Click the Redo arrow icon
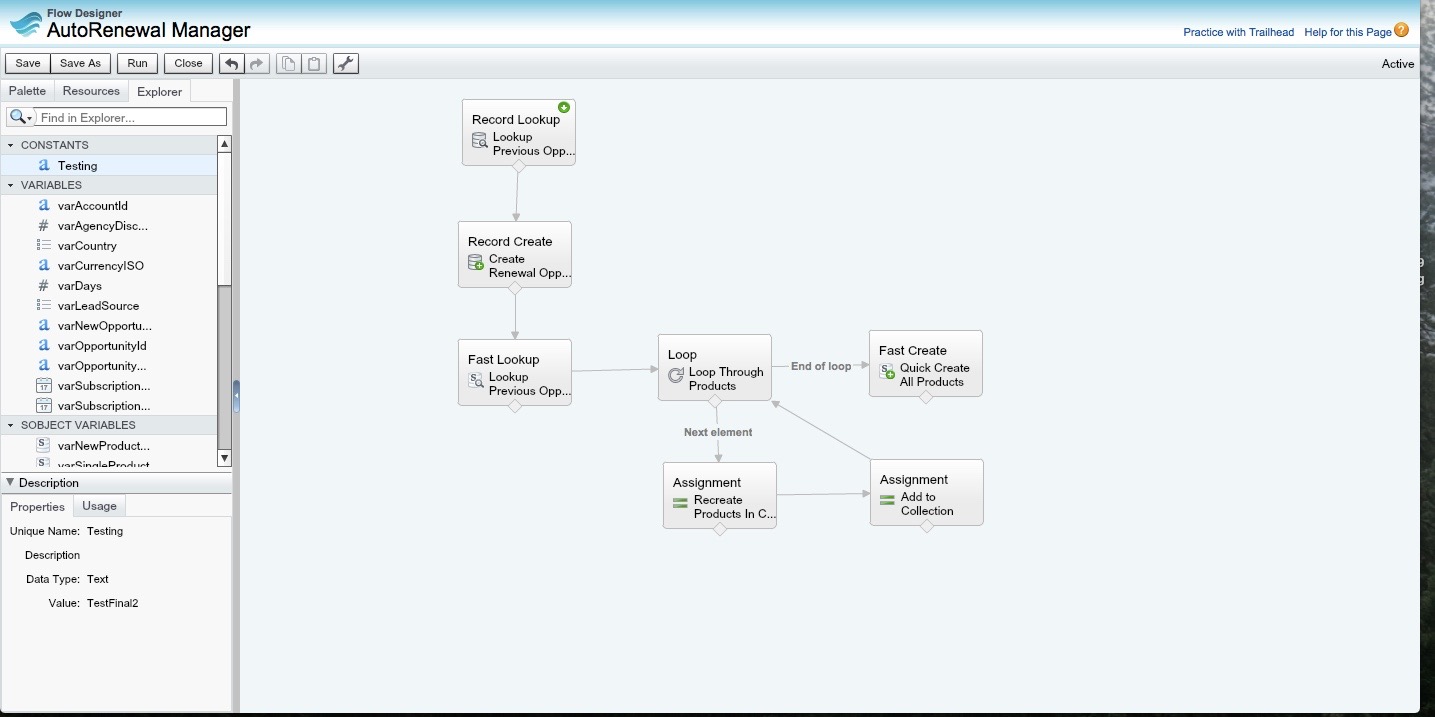1435x717 pixels. click(257, 63)
